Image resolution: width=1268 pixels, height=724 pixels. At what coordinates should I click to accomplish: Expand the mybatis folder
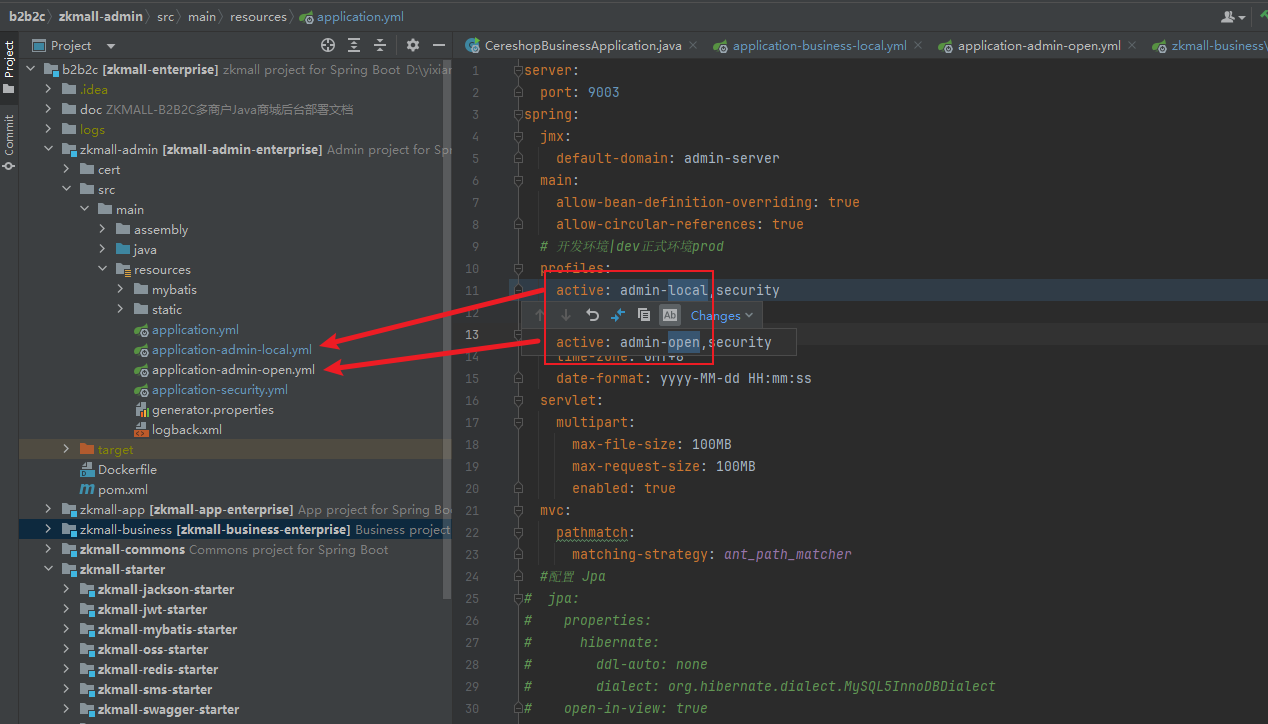[x=121, y=289]
